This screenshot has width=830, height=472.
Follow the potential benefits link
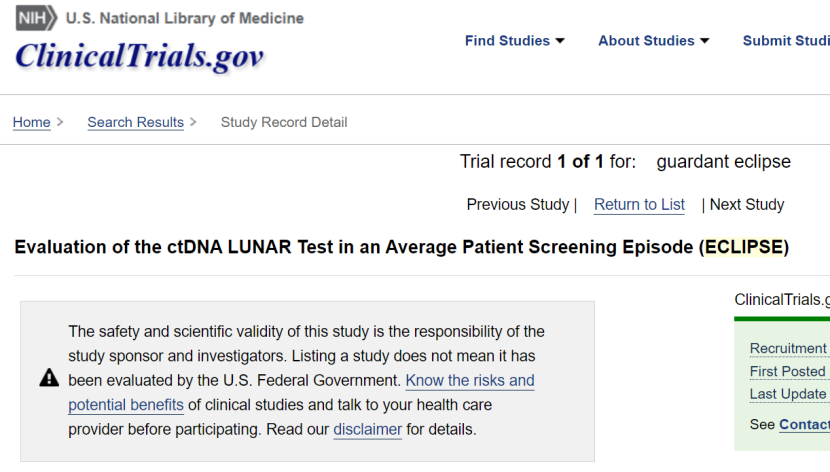click(126, 405)
